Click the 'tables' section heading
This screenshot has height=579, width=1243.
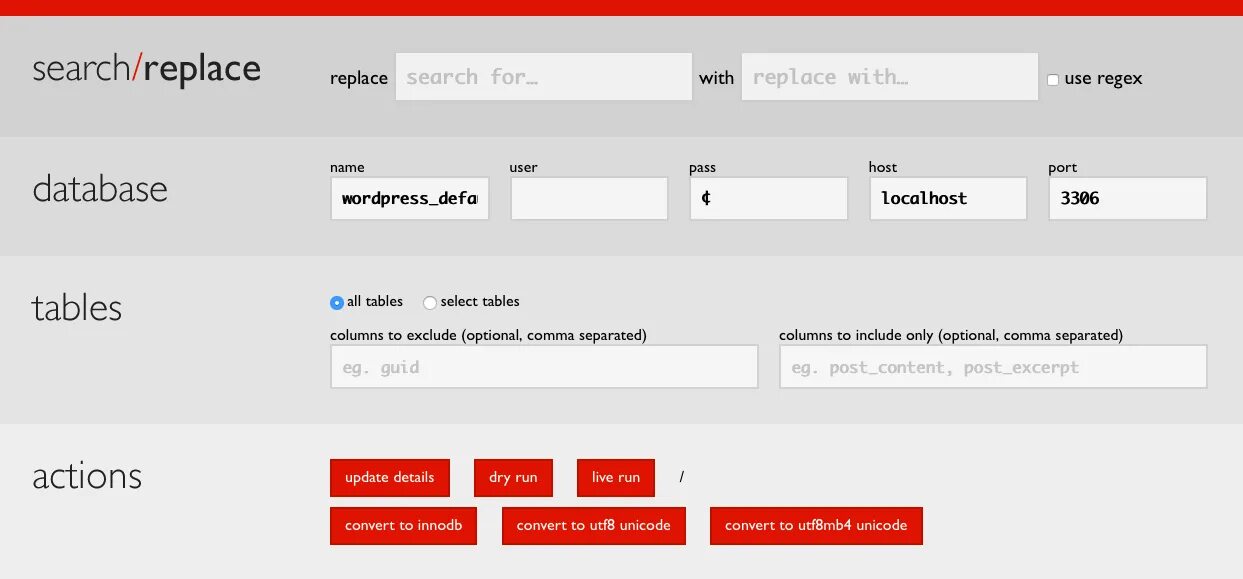pyautogui.click(x=77, y=307)
